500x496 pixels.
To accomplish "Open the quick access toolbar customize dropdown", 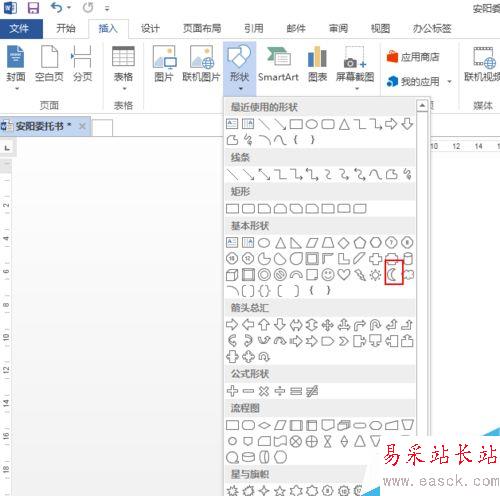I will 107,9.
